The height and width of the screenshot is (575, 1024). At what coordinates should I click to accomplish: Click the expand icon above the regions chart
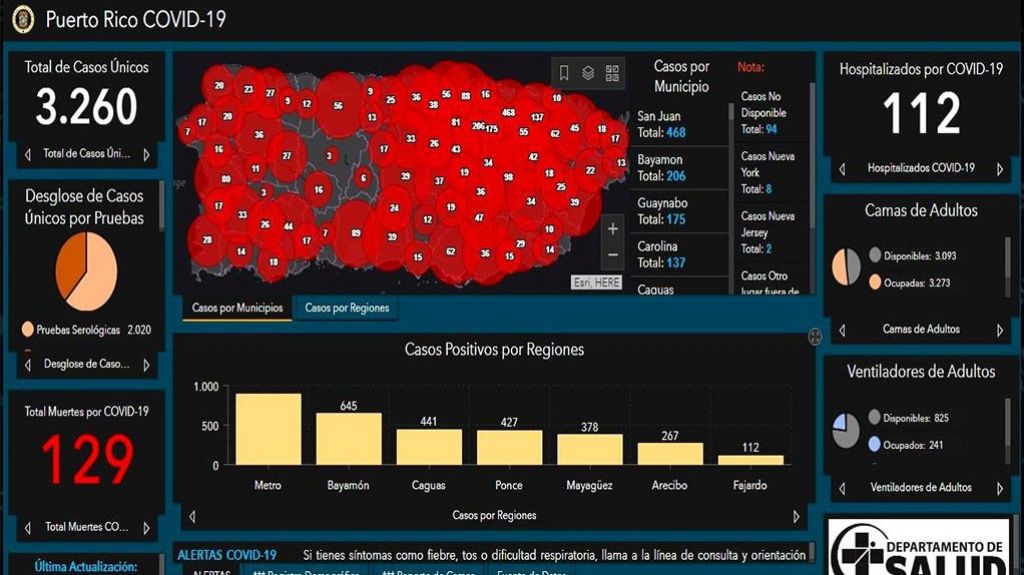click(815, 337)
